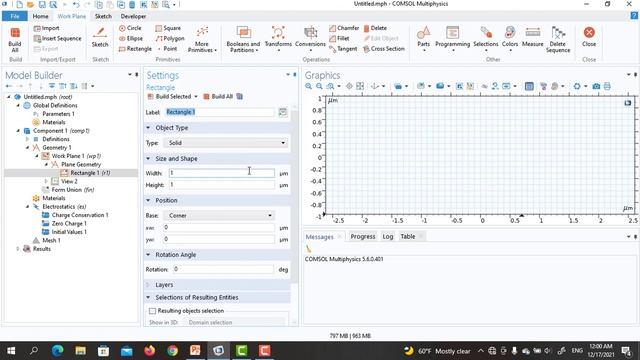Select Parameters 1 in Model Builder
Viewport: 640px width, 360px height.
coord(58,114)
